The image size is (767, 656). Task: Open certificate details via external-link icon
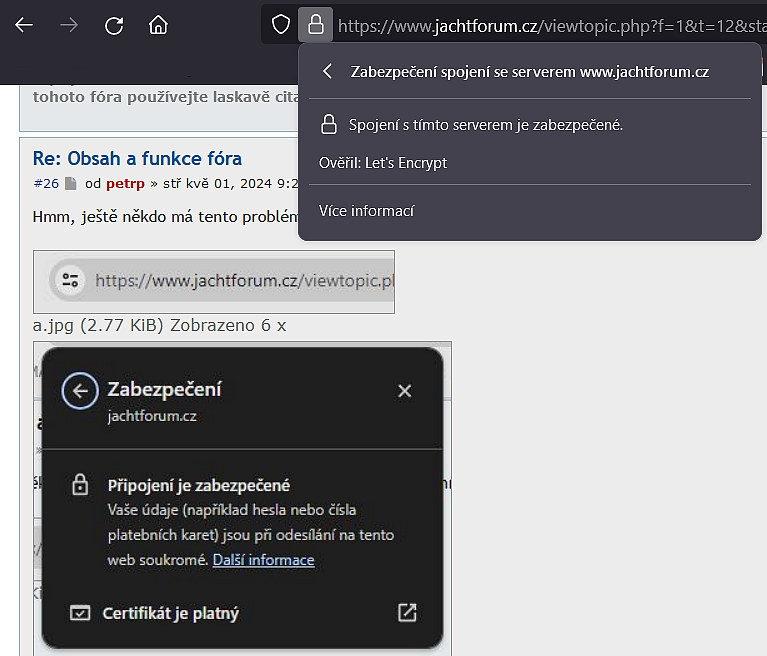click(x=407, y=612)
